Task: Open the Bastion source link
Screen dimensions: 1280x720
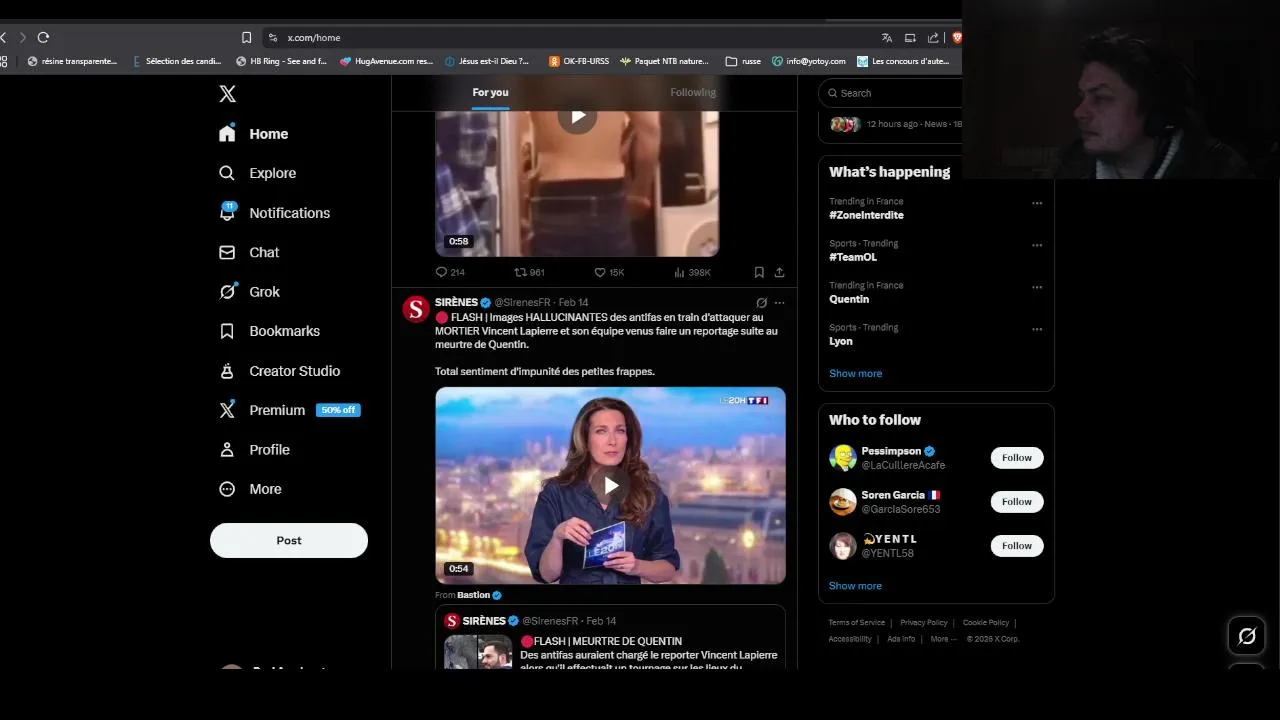Action: point(474,595)
